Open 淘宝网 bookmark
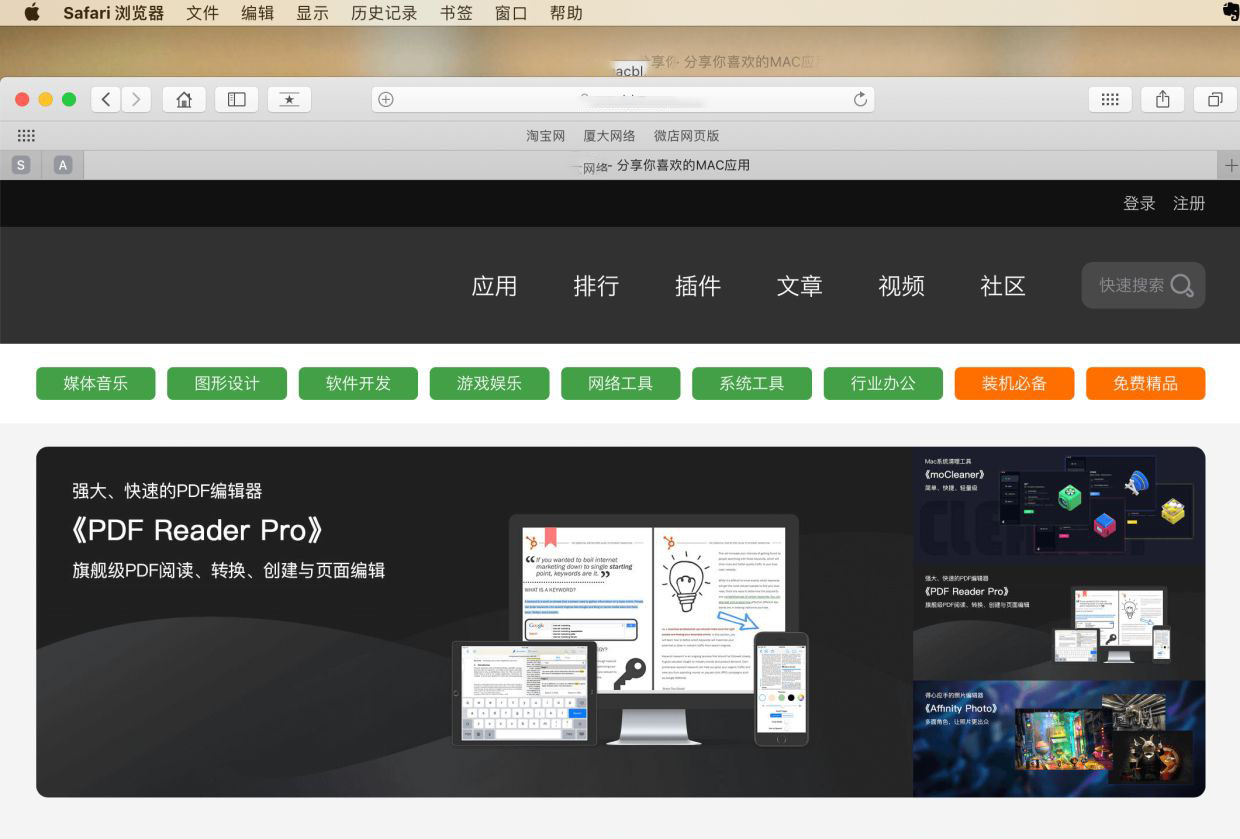This screenshot has width=1240, height=839. coord(546,135)
